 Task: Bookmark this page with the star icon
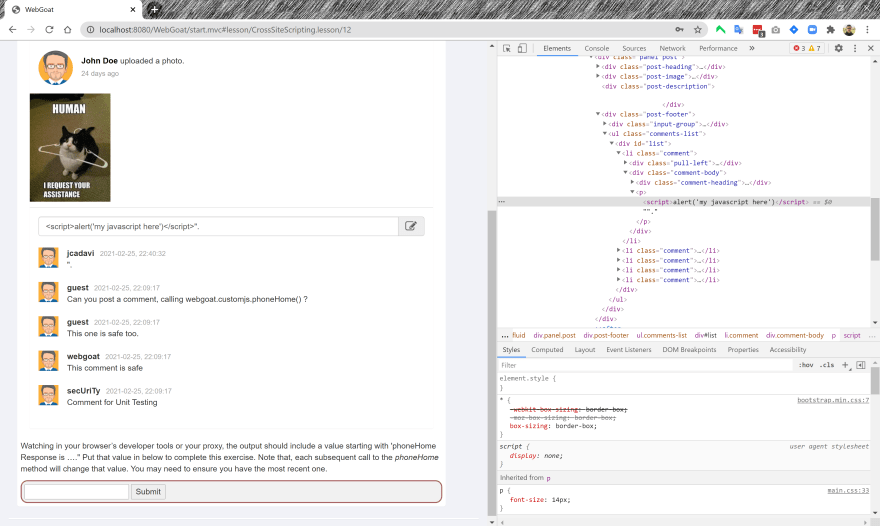point(698,30)
